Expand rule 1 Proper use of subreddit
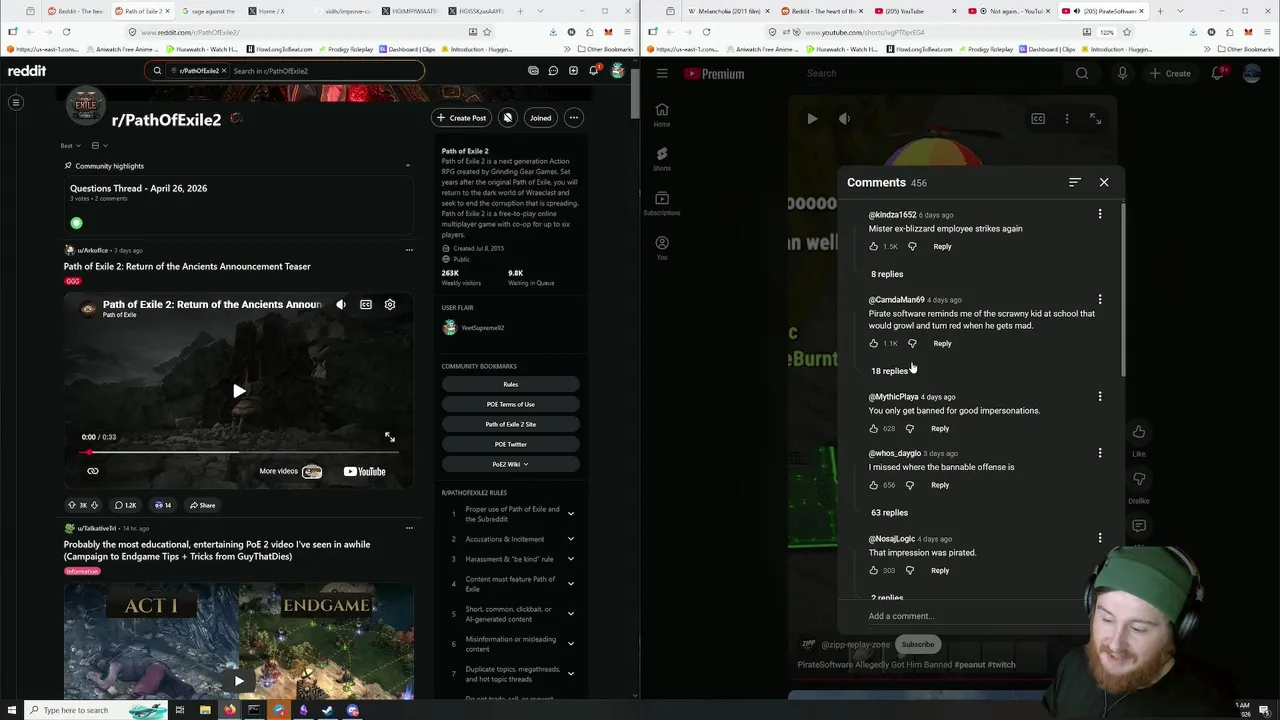Screen dimensions: 1280x720 point(571,514)
